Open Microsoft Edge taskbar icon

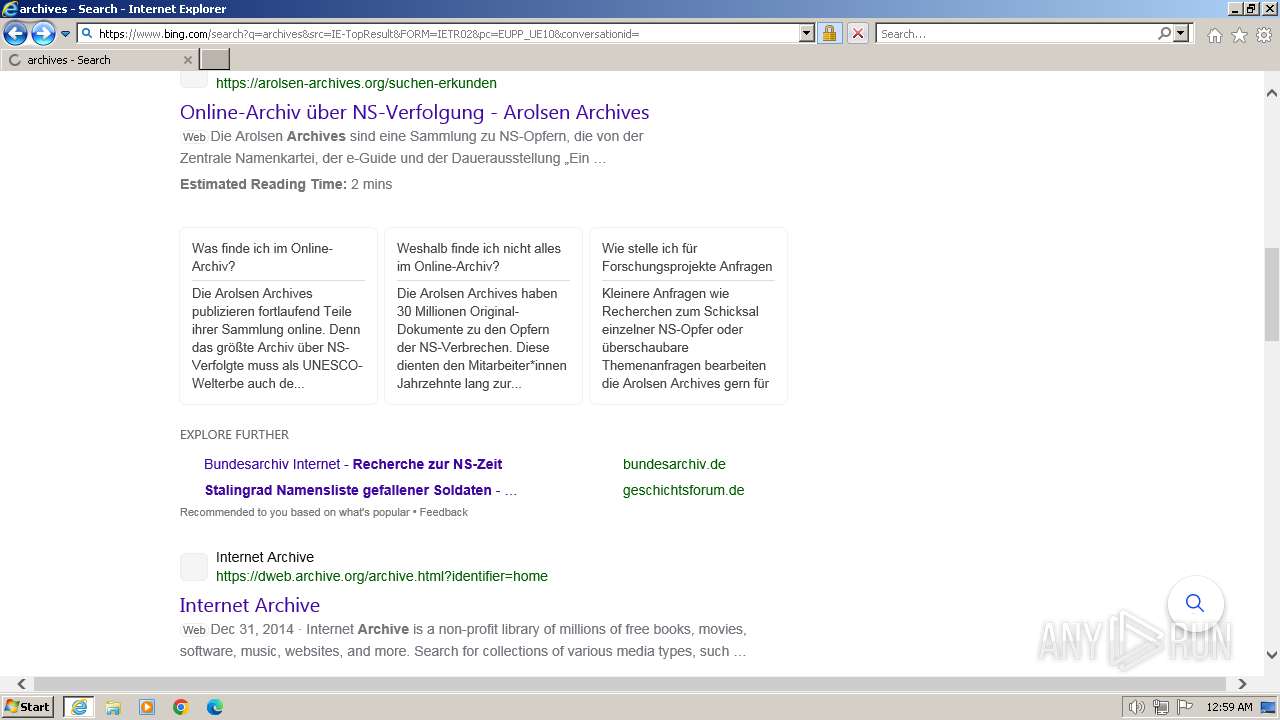[215, 707]
